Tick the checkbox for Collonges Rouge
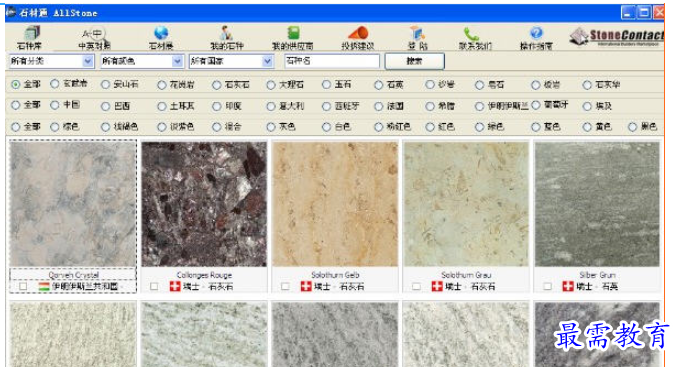This screenshot has width=678, height=367. tap(154, 286)
